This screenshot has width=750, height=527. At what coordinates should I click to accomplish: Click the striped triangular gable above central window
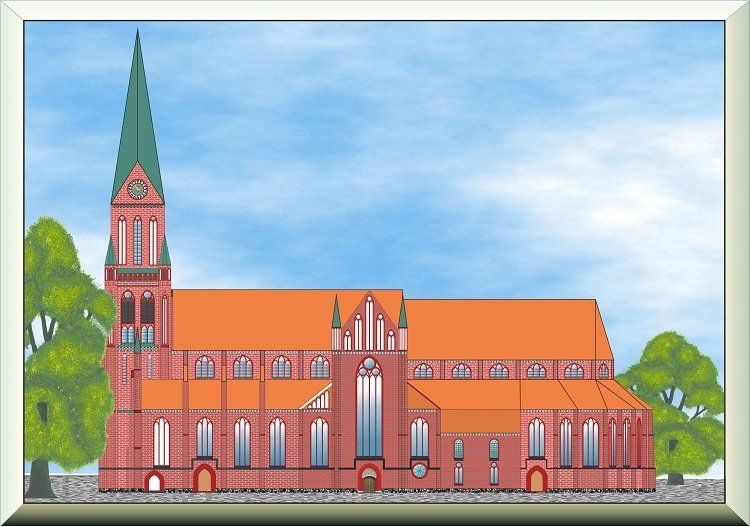click(x=369, y=322)
